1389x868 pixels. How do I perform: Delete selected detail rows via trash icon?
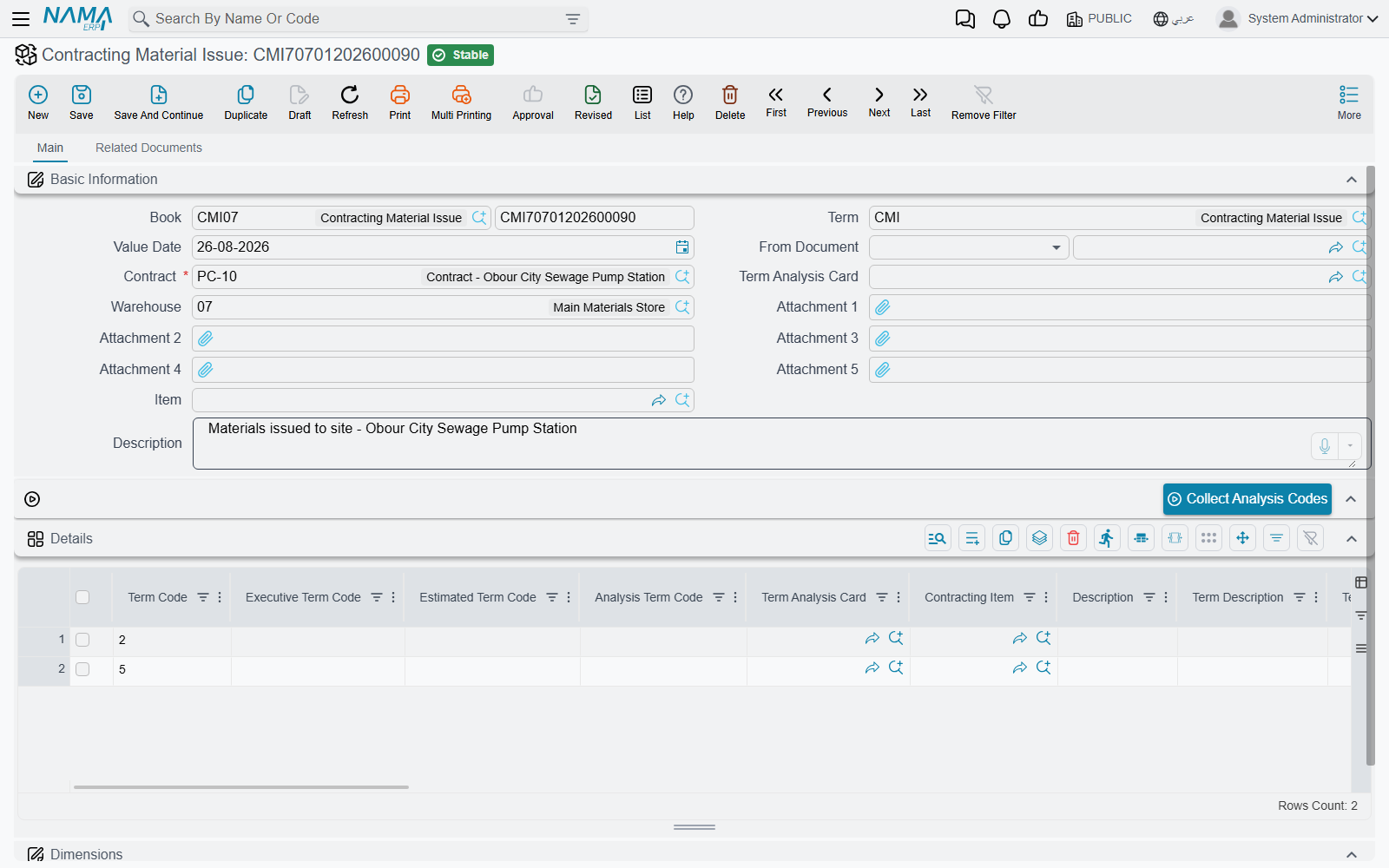click(1074, 538)
